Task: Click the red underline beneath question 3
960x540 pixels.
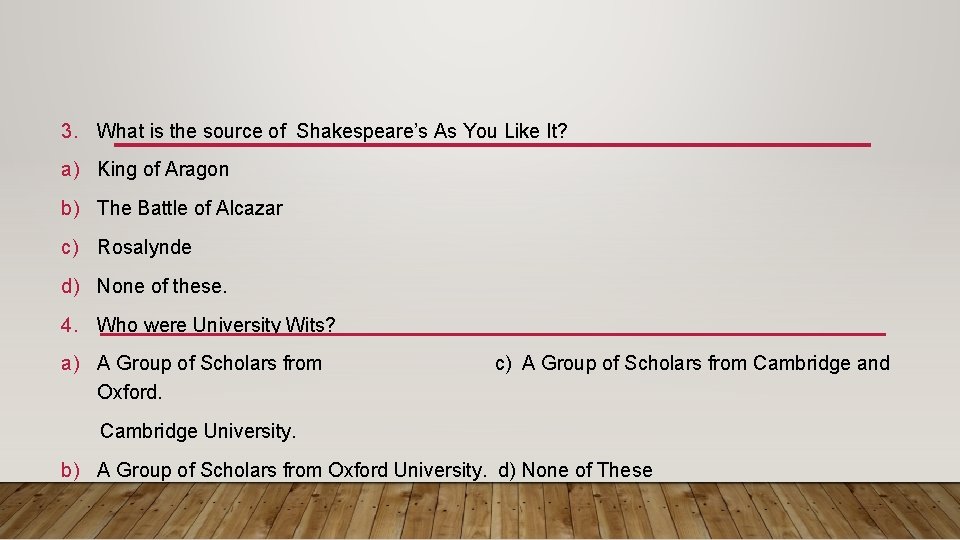Action: click(x=492, y=145)
